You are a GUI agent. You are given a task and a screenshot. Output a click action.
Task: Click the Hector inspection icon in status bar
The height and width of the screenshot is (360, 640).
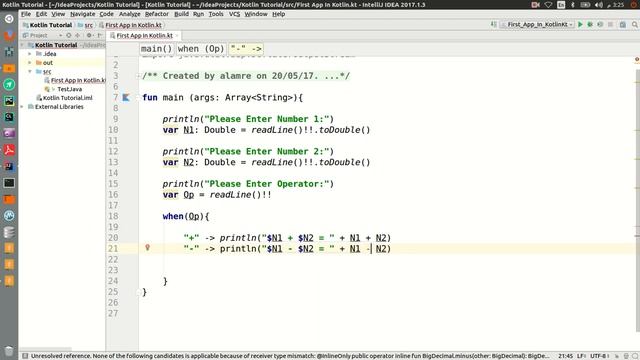625,356
